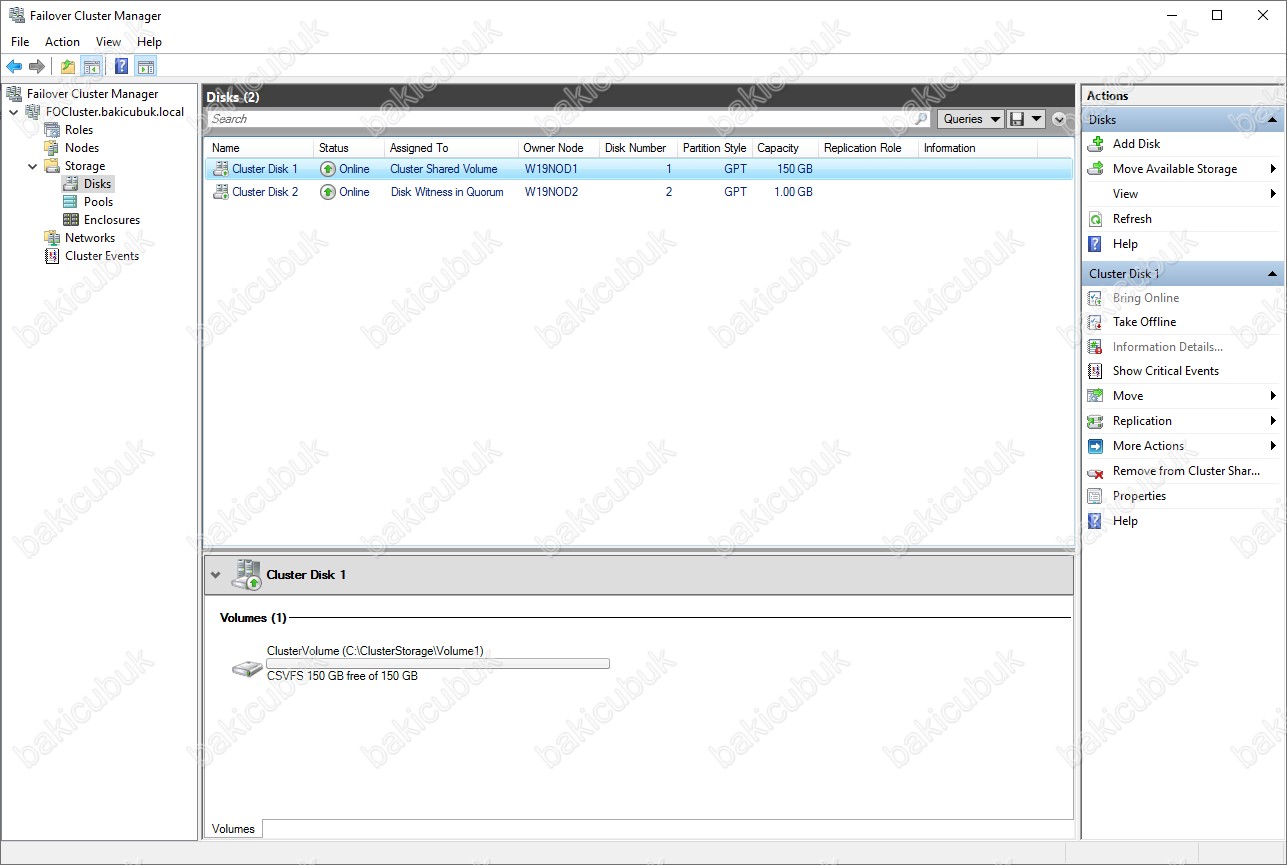Click the ClusterVolume drive icon
The width and height of the screenshot is (1287, 865).
[x=247, y=668]
